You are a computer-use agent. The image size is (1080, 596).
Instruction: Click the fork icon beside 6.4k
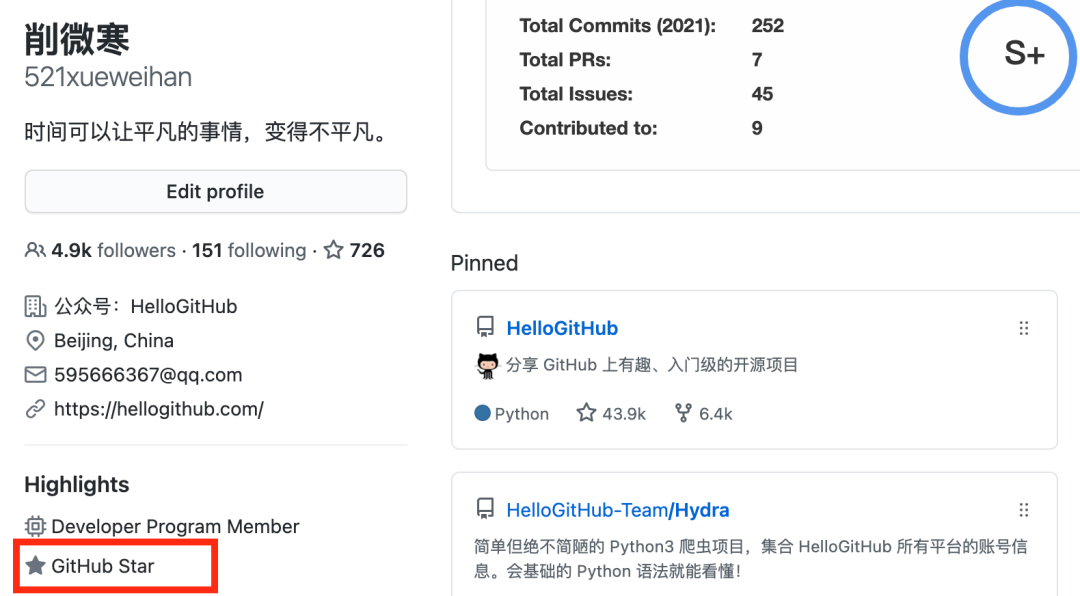point(683,413)
